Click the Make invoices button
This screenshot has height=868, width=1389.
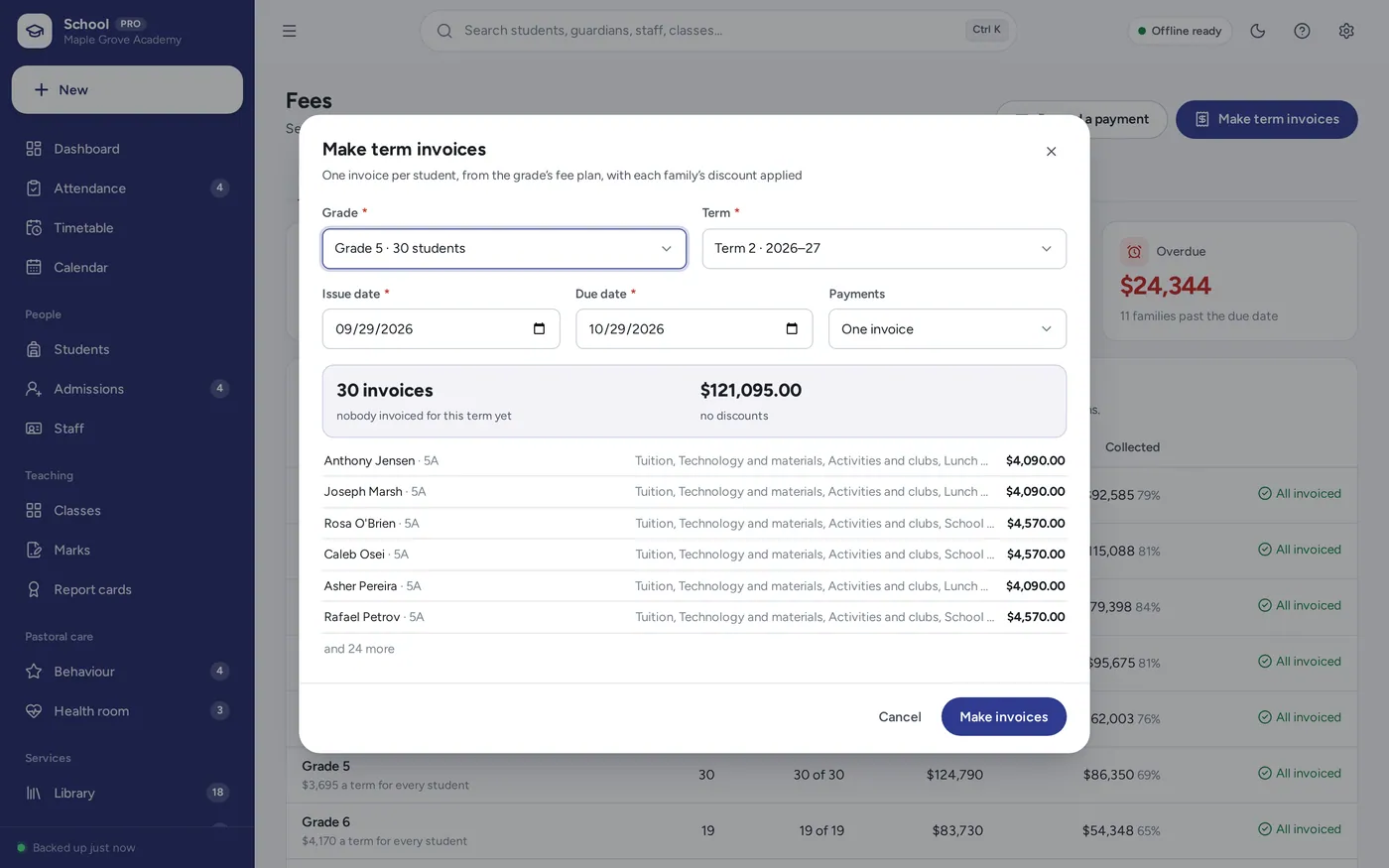point(1003,717)
